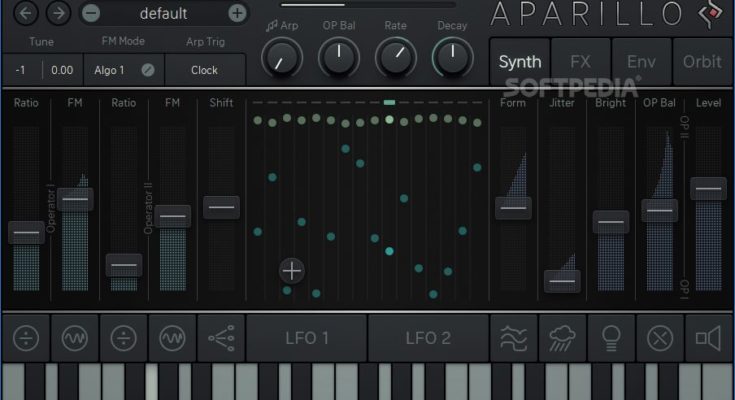Viewport: 735px width, 400px height.
Task: Select the rain cloud Jitter icon
Action: point(561,339)
